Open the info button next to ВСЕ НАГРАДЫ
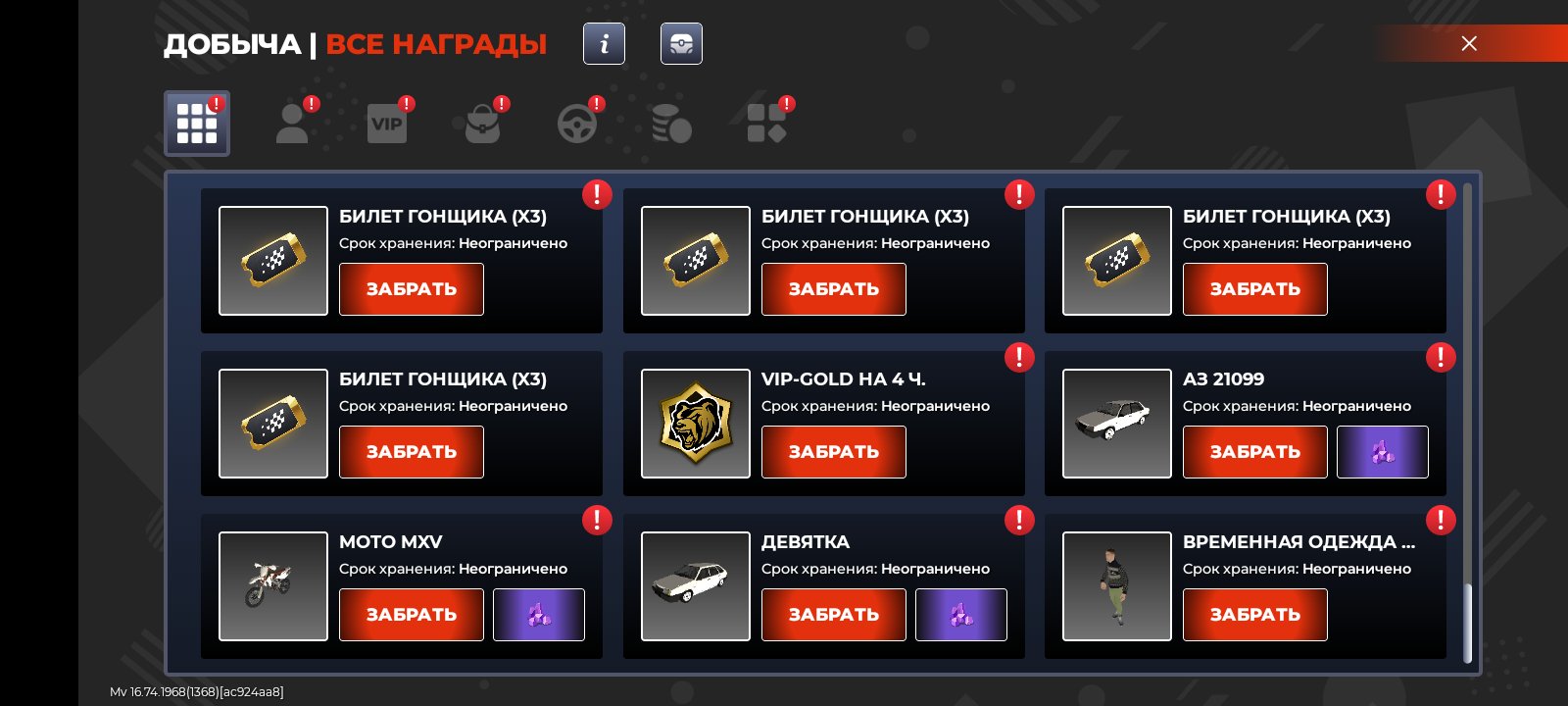This screenshot has height=706, width=1568. pos(604,44)
